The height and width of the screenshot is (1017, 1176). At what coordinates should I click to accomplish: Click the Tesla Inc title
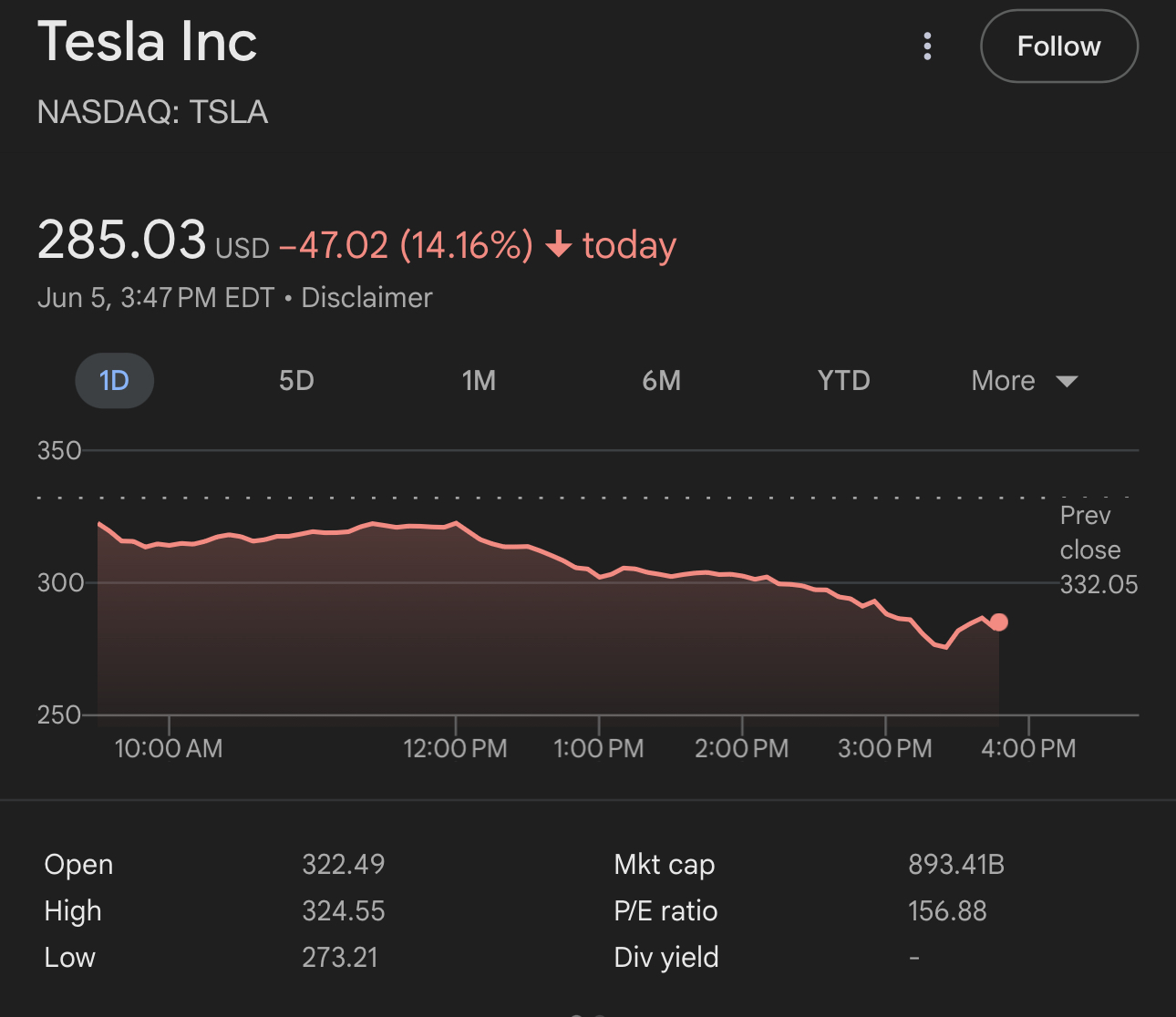[148, 43]
